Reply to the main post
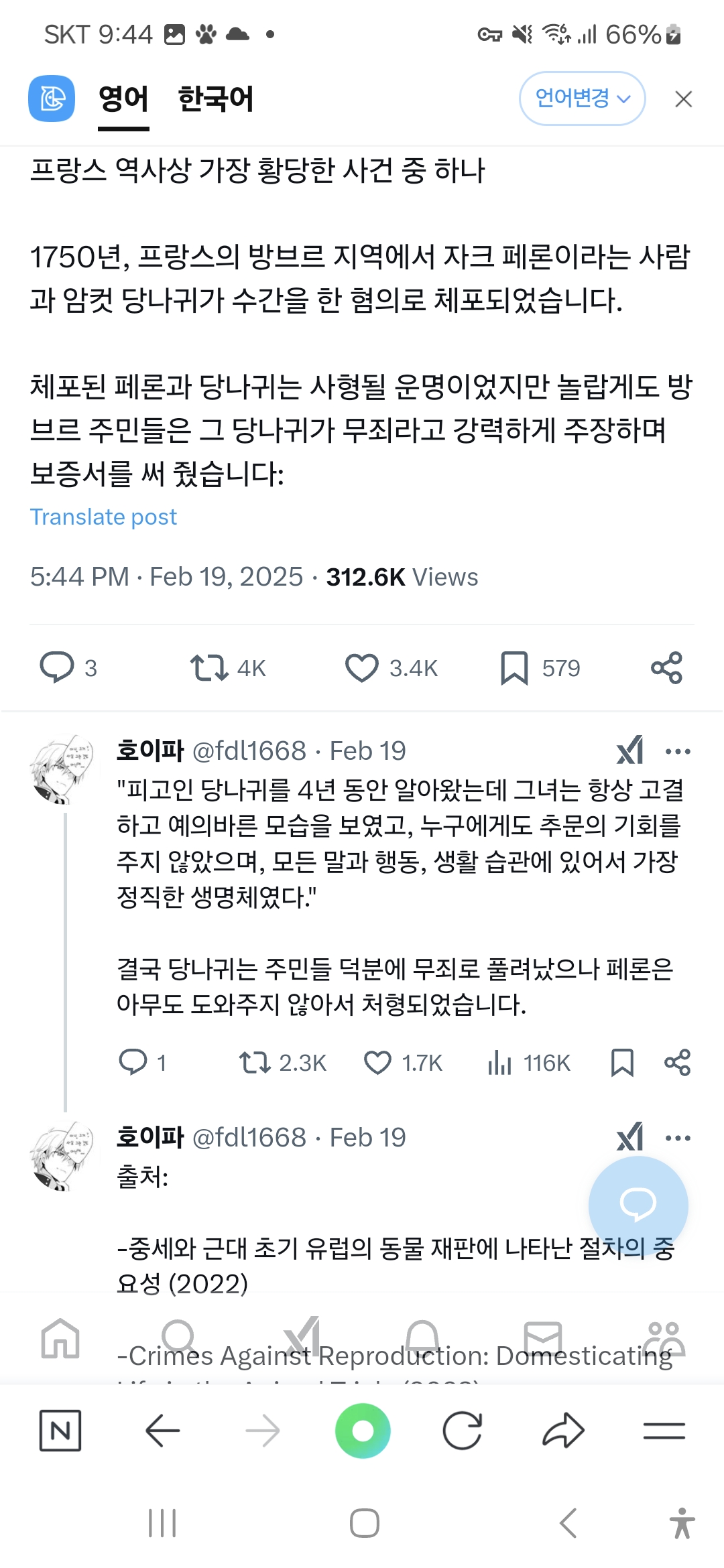The width and height of the screenshot is (724, 1568). pos(57,667)
